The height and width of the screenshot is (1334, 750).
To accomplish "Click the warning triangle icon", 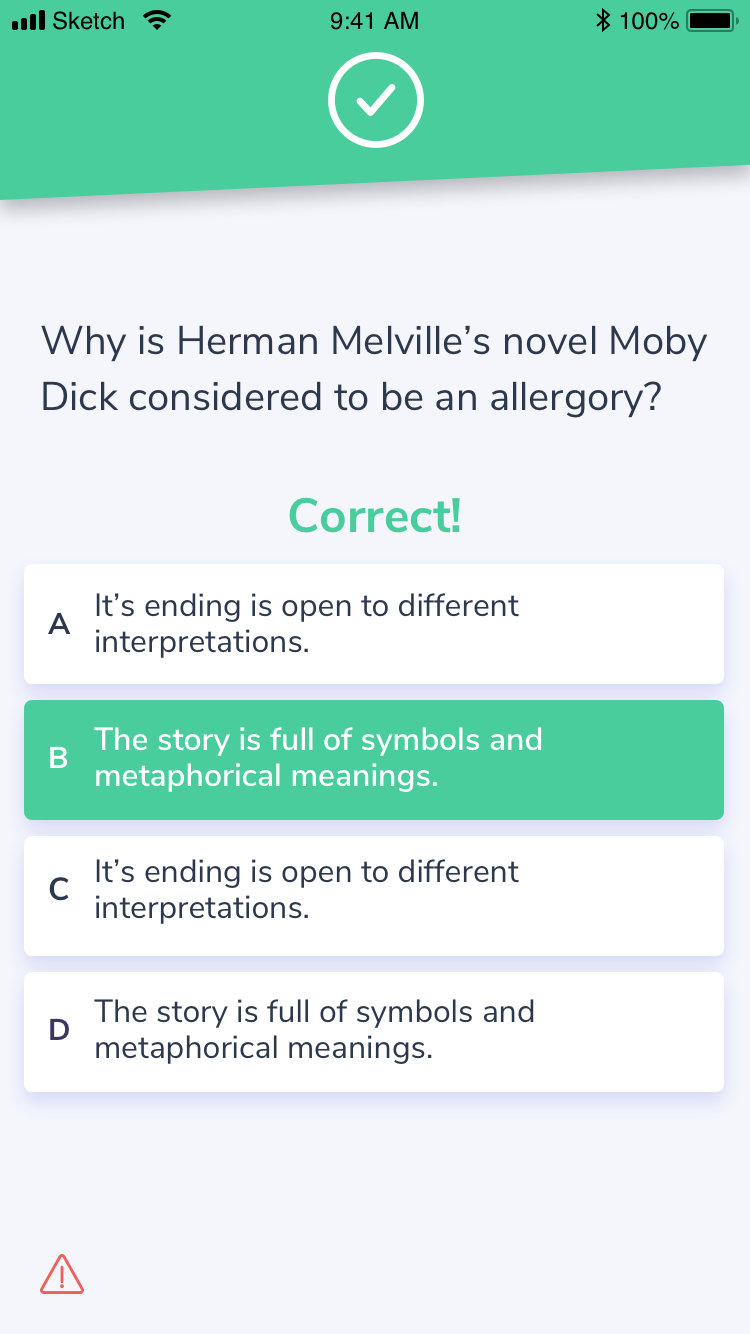I will click(x=63, y=1274).
